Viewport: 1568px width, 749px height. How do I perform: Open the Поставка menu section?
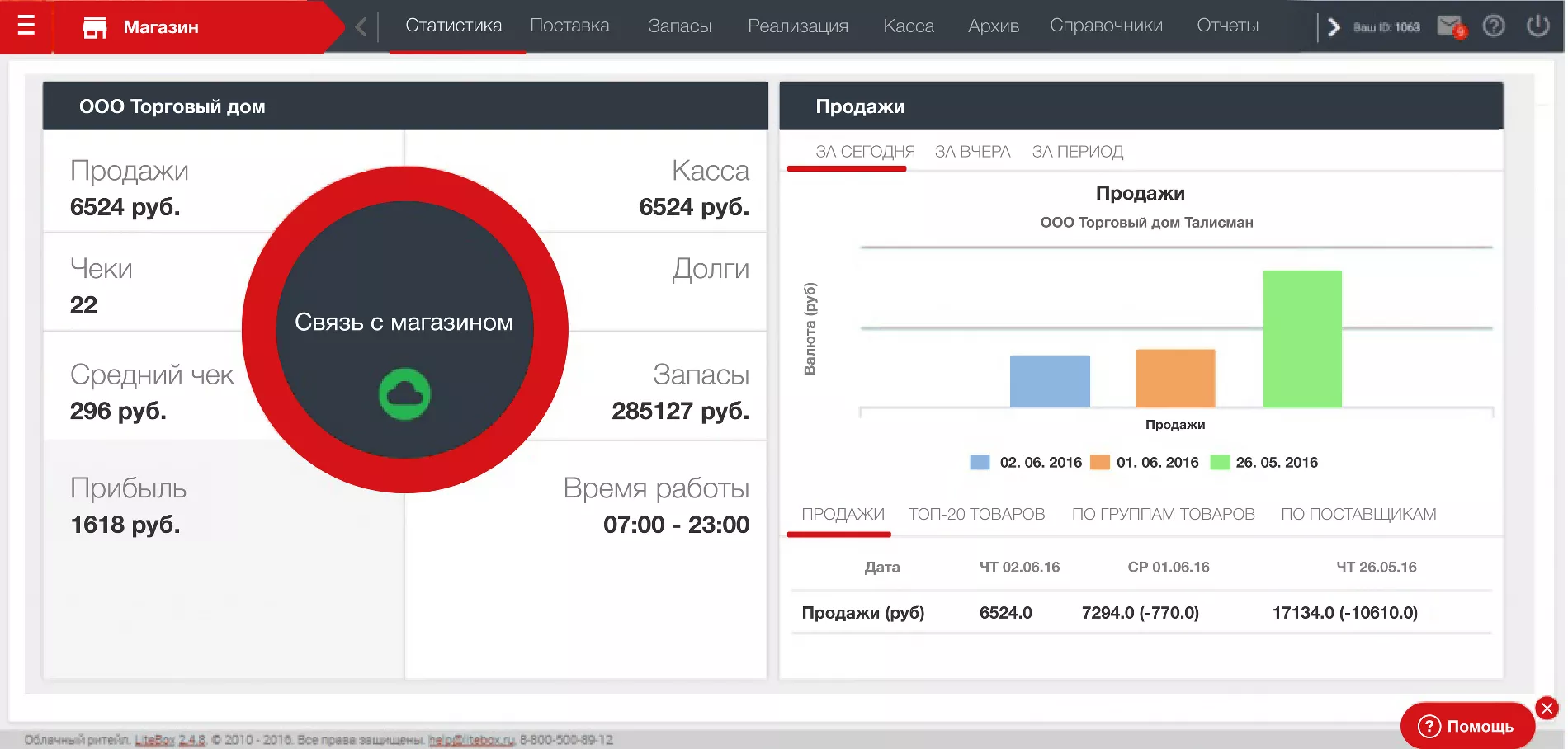point(569,26)
